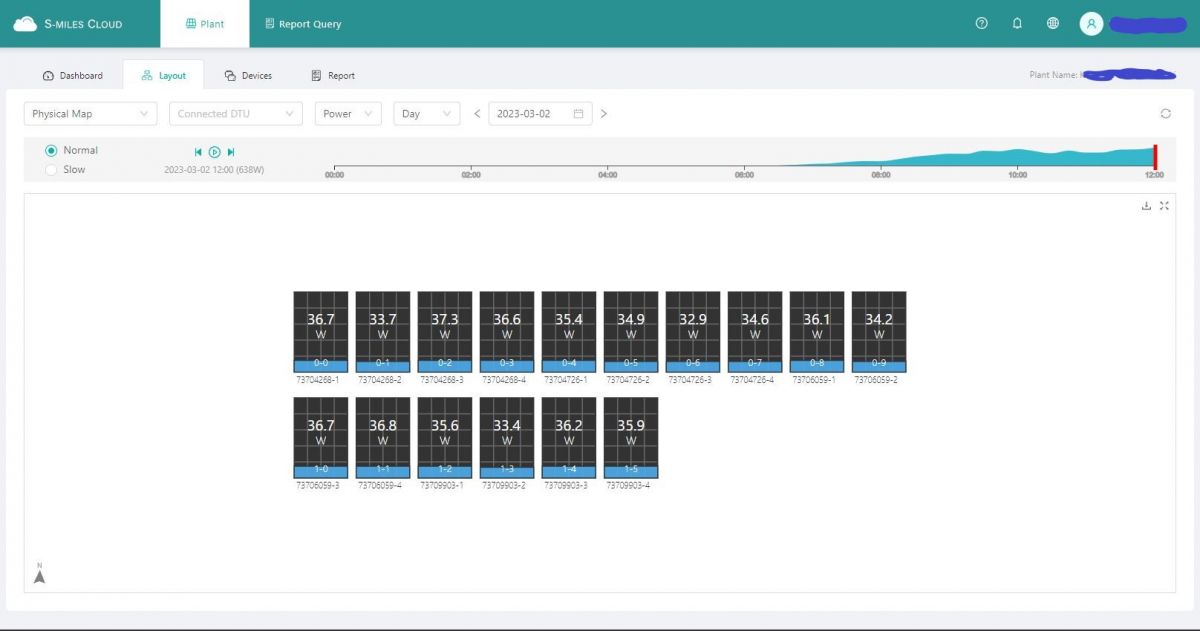The image size is (1200, 631).
Task: Click serial label 73704268-1
Action: tap(318, 380)
